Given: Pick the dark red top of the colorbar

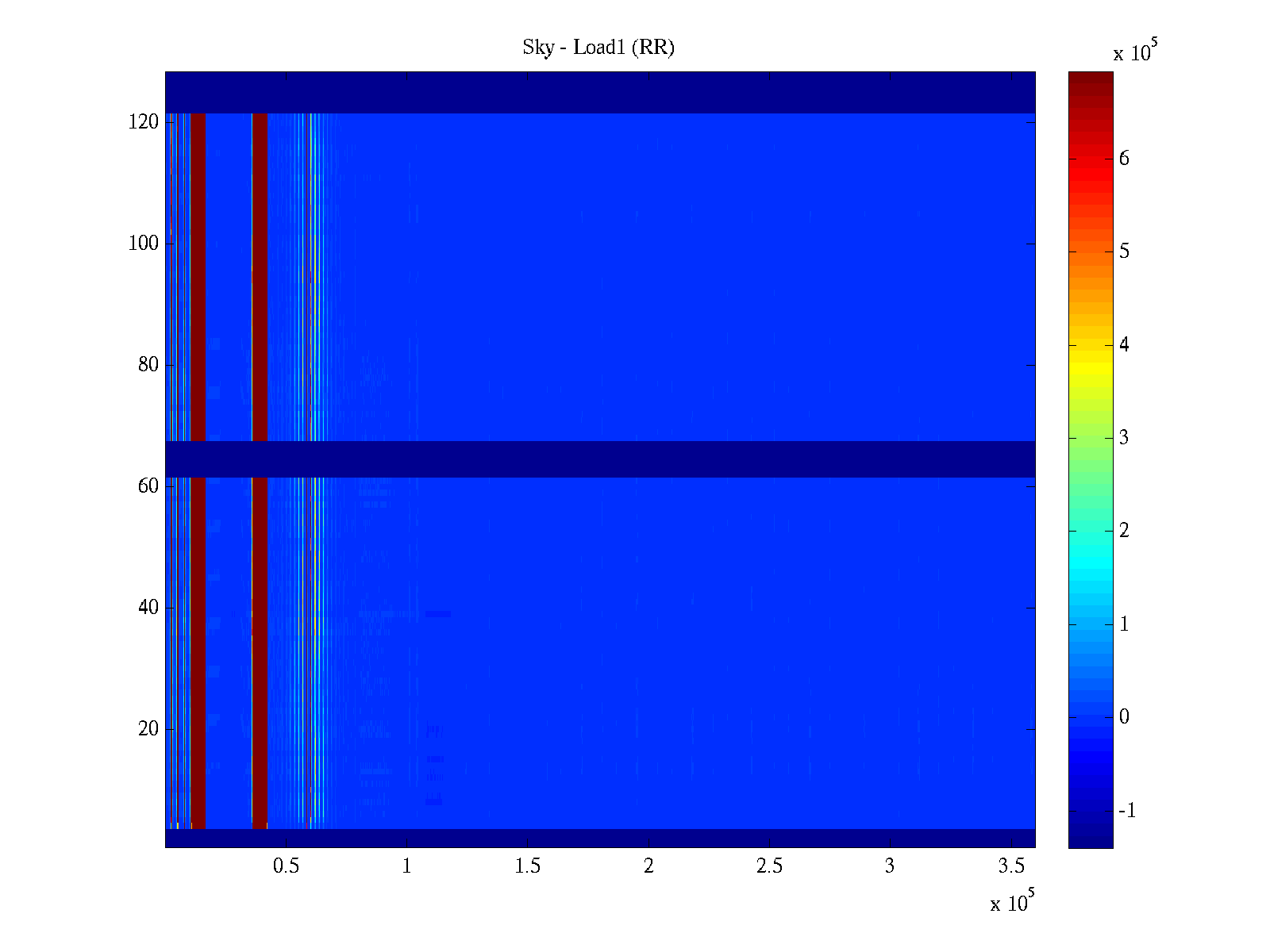Looking at the screenshot, I should coord(1091,79).
